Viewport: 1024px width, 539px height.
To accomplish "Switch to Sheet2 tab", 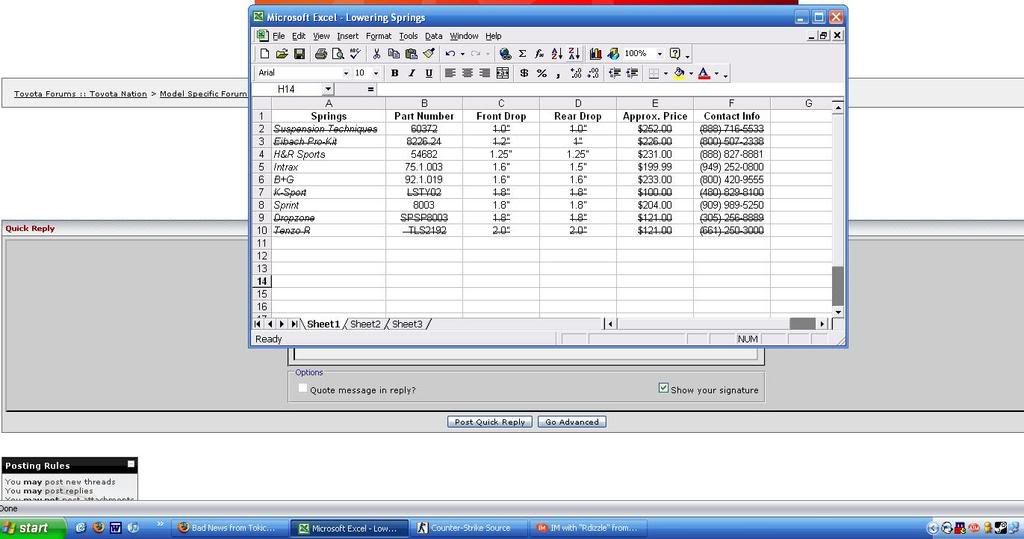I will (x=365, y=324).
